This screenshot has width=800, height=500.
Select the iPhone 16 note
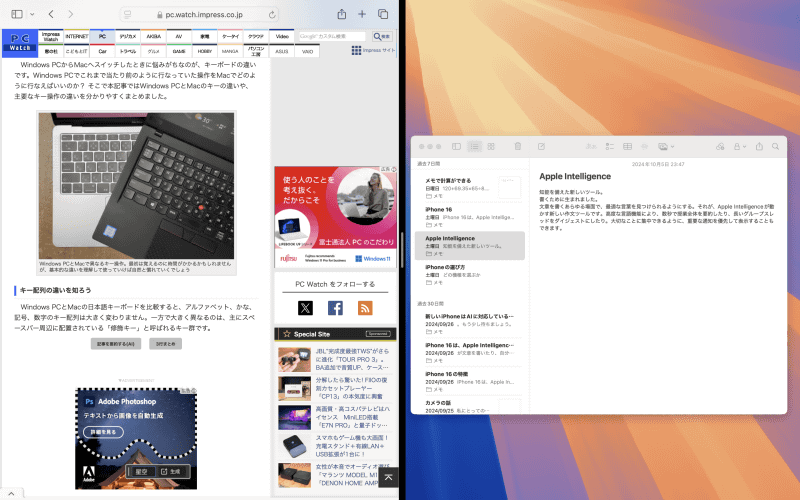click(469, 217)
